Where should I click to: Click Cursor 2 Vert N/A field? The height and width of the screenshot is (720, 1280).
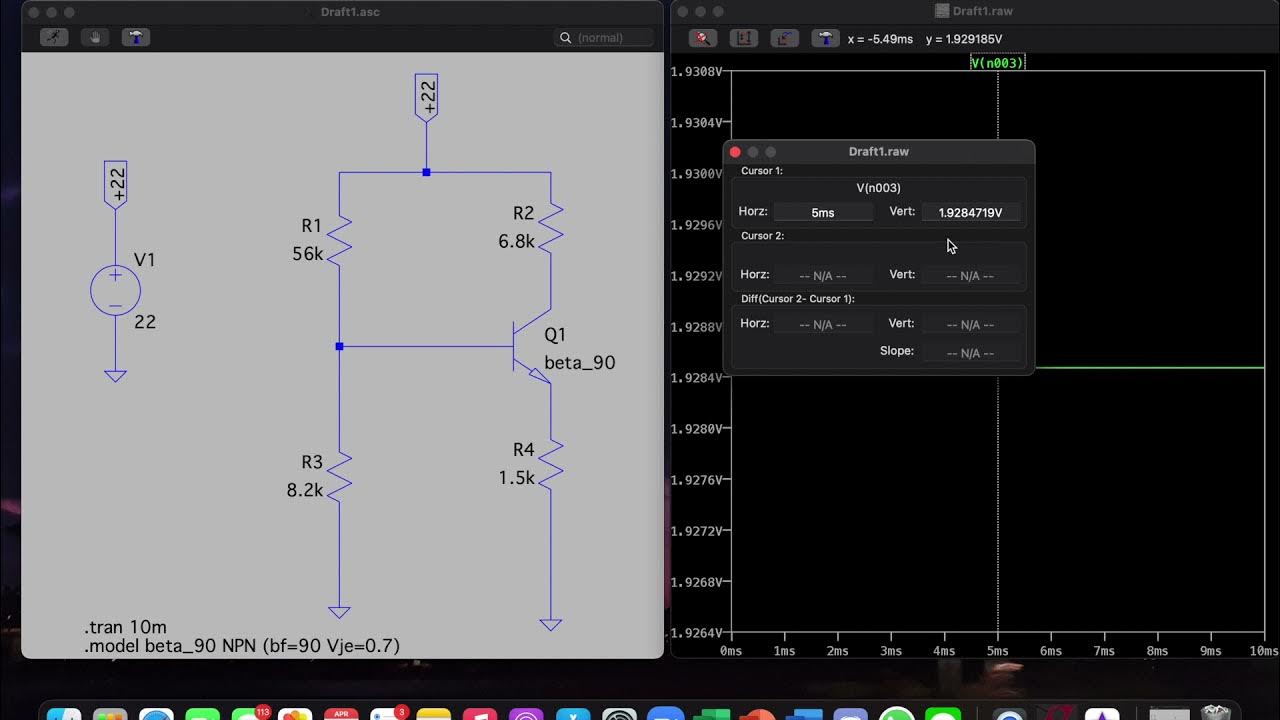(x=970, y=275)
